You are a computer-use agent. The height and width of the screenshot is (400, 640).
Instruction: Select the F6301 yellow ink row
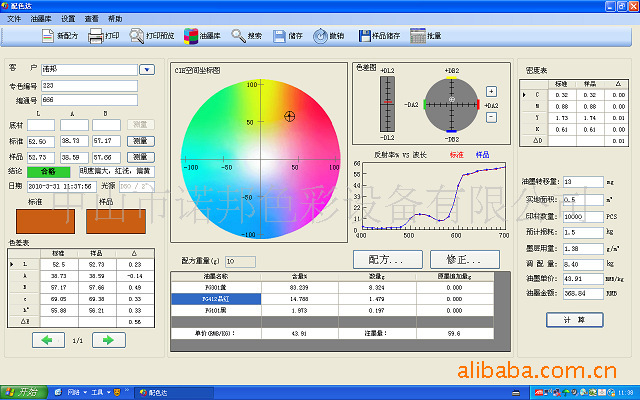point(216,288)
